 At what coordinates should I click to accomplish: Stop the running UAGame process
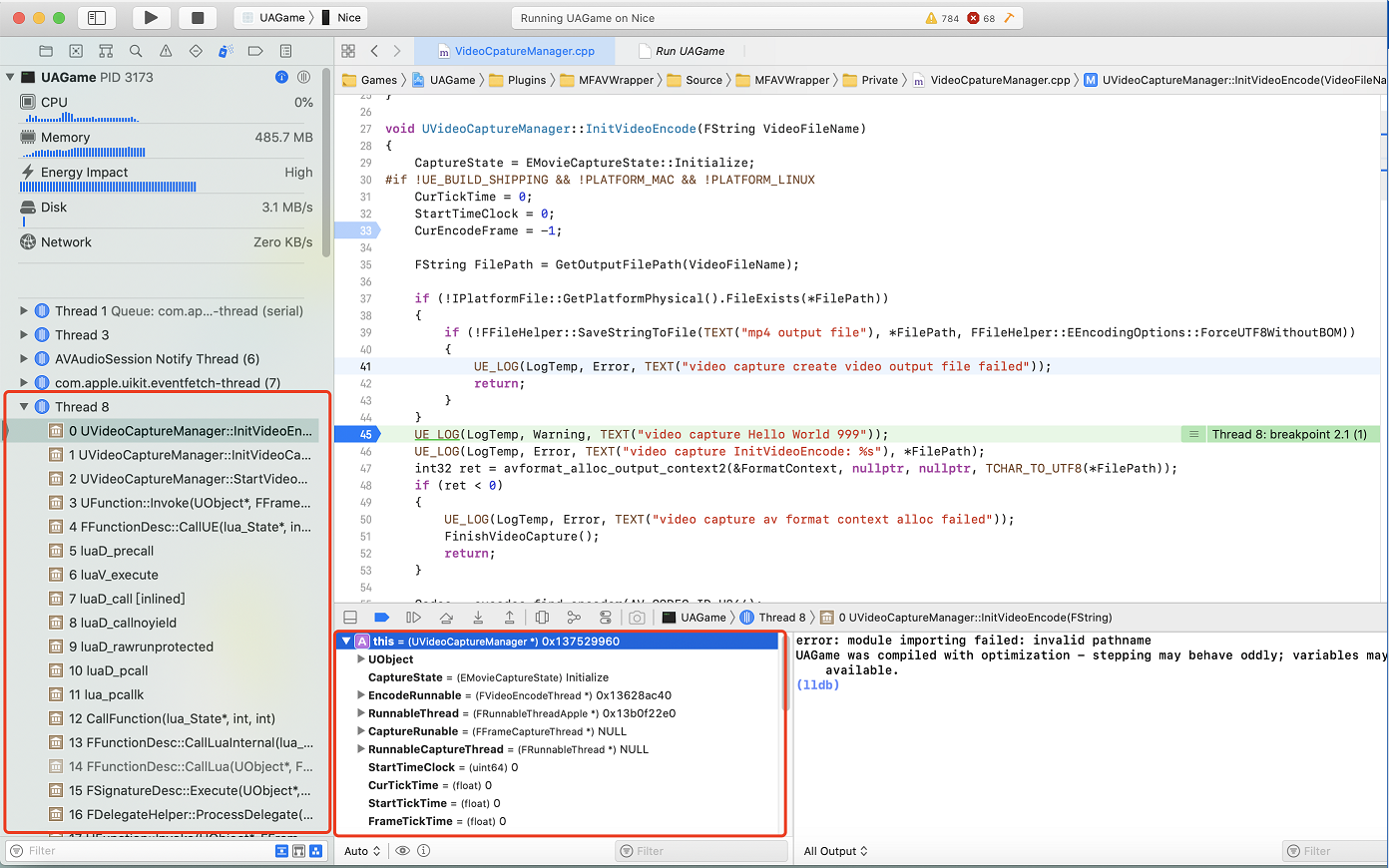198,18
